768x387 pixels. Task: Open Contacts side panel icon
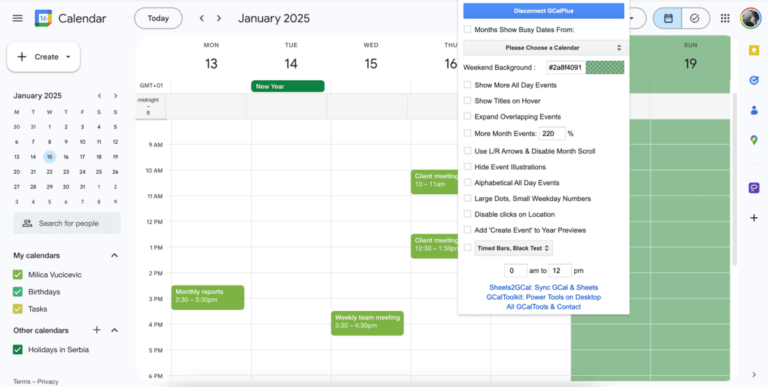click(x=754, y=110)
